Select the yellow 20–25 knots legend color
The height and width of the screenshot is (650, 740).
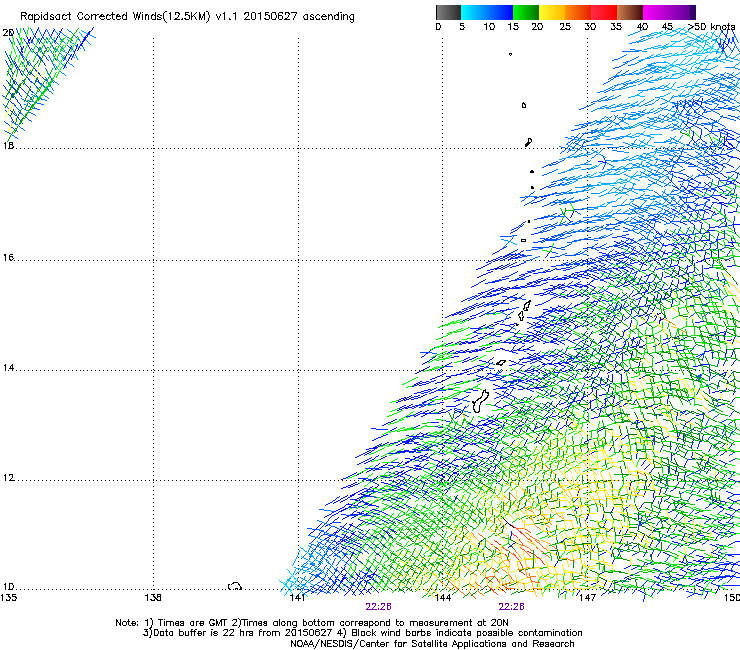click(x=552, y=12)
